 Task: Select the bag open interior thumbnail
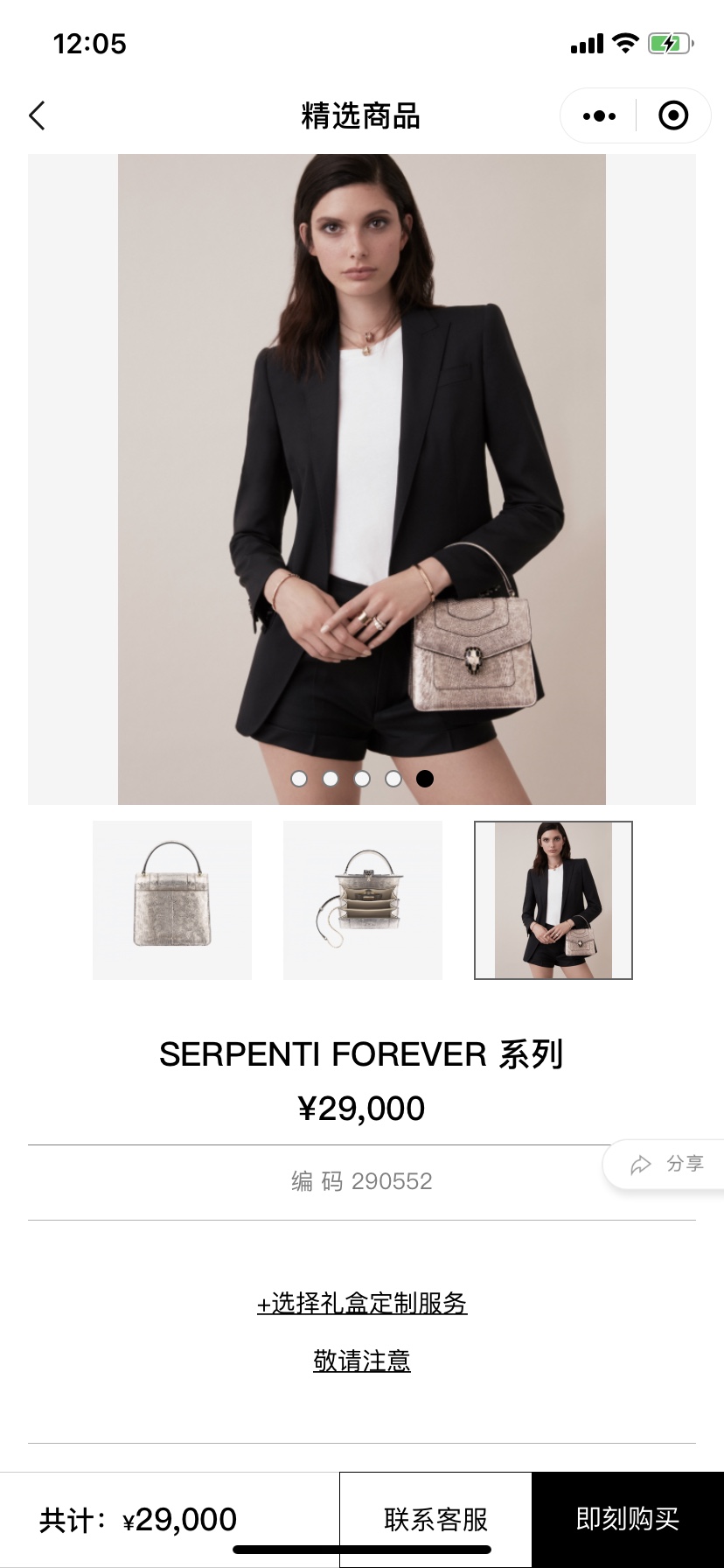pos(363,900)
